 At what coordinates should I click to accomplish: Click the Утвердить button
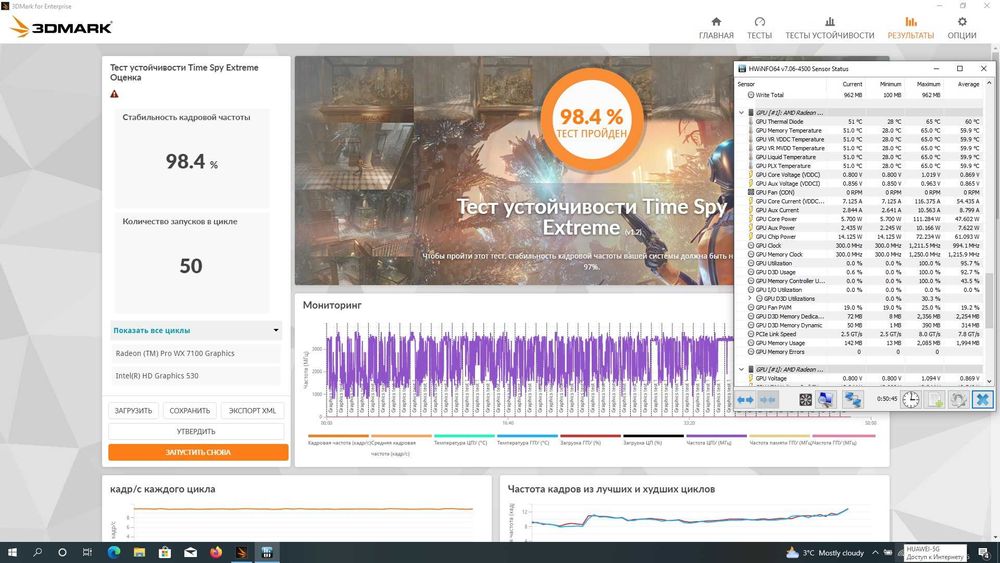click(x=196, y=431)
